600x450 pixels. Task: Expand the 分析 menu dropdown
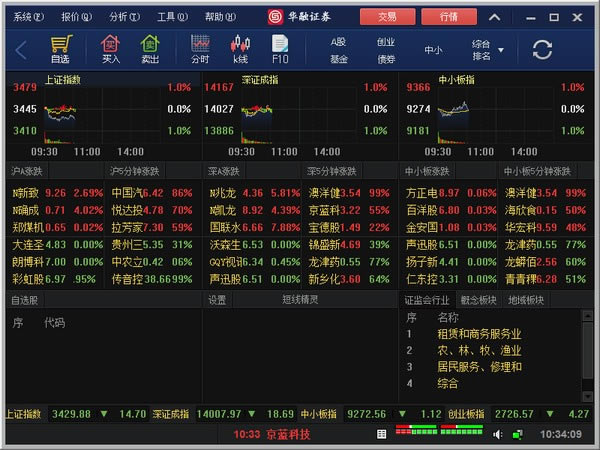[x=123, y=16]
